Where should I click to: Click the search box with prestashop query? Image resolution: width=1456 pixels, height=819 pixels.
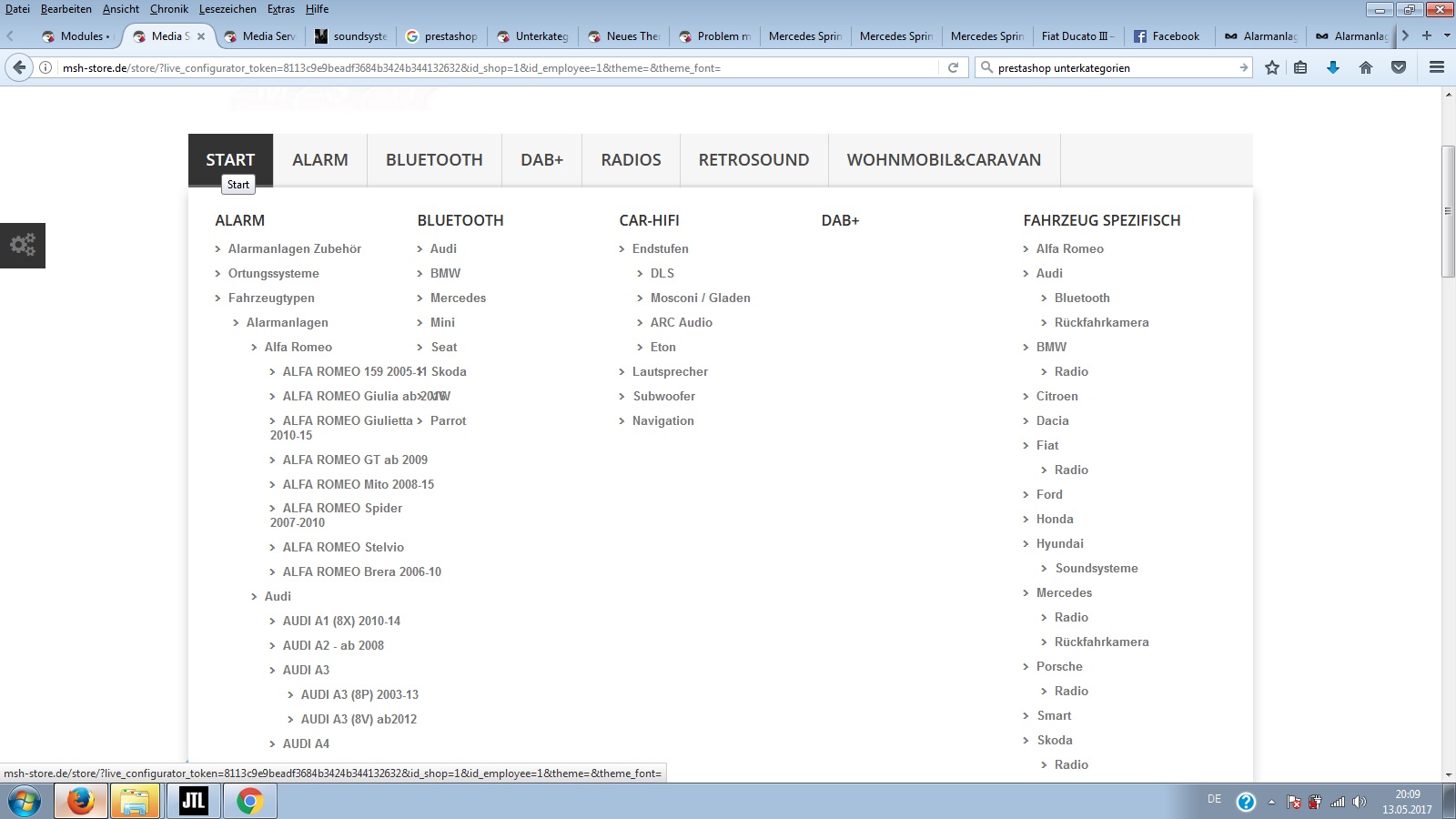point(1115,67)
